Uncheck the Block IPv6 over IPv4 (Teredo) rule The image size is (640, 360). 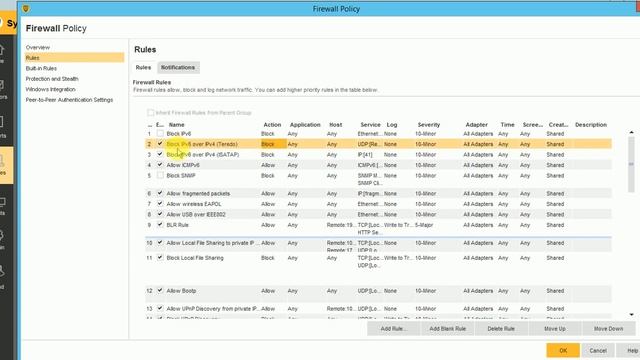pyautogui.click(x=160, y=144)
